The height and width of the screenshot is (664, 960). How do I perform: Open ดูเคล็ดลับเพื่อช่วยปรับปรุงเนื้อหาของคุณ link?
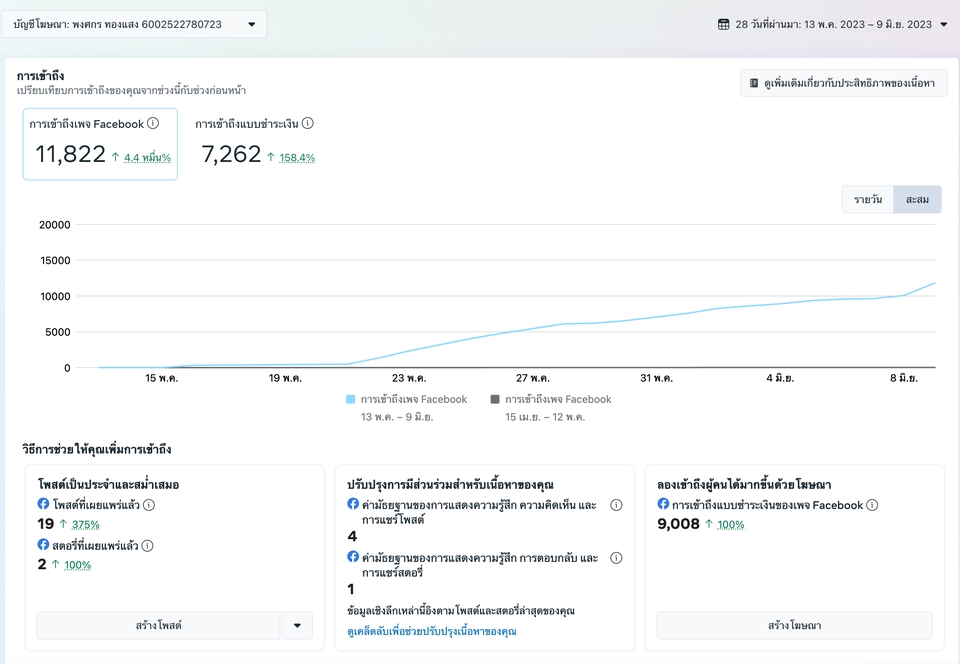click(432, 631)
